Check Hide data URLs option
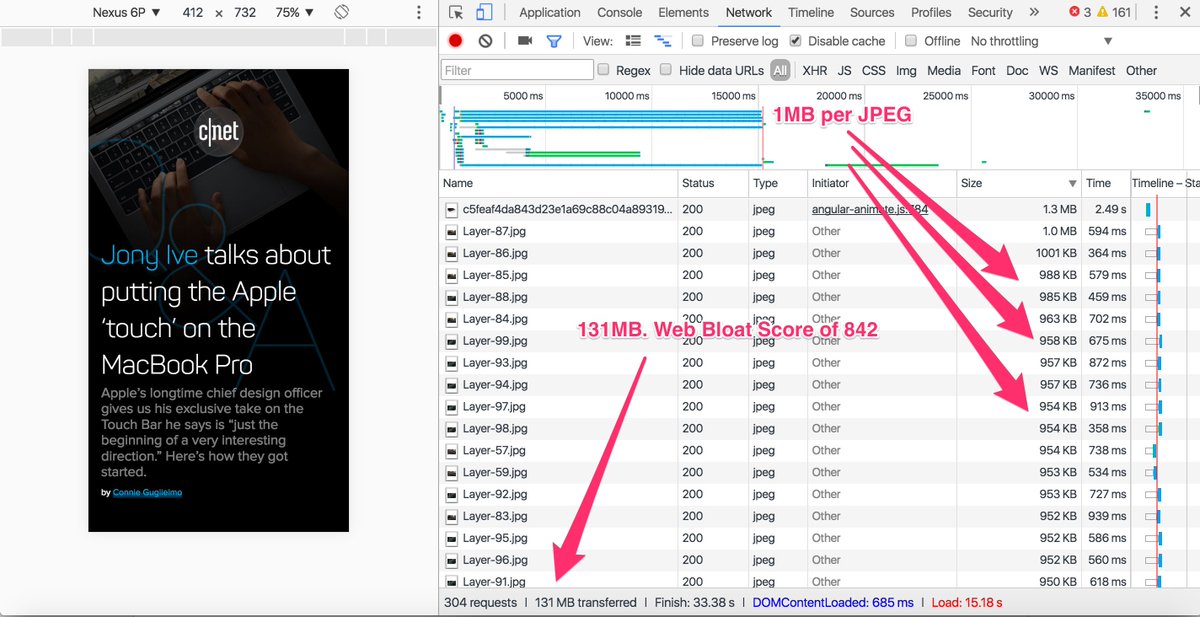Image resolution: width=1200 pixels, height=617 pixels. (x=666, y=70)
